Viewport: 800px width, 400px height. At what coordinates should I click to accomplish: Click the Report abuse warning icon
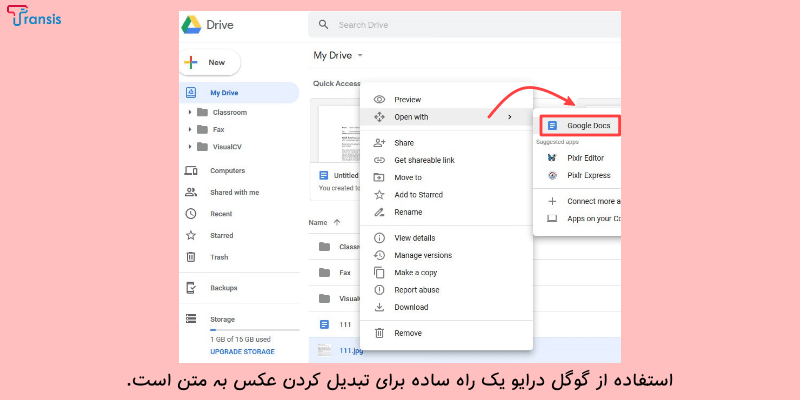(379, 290)
